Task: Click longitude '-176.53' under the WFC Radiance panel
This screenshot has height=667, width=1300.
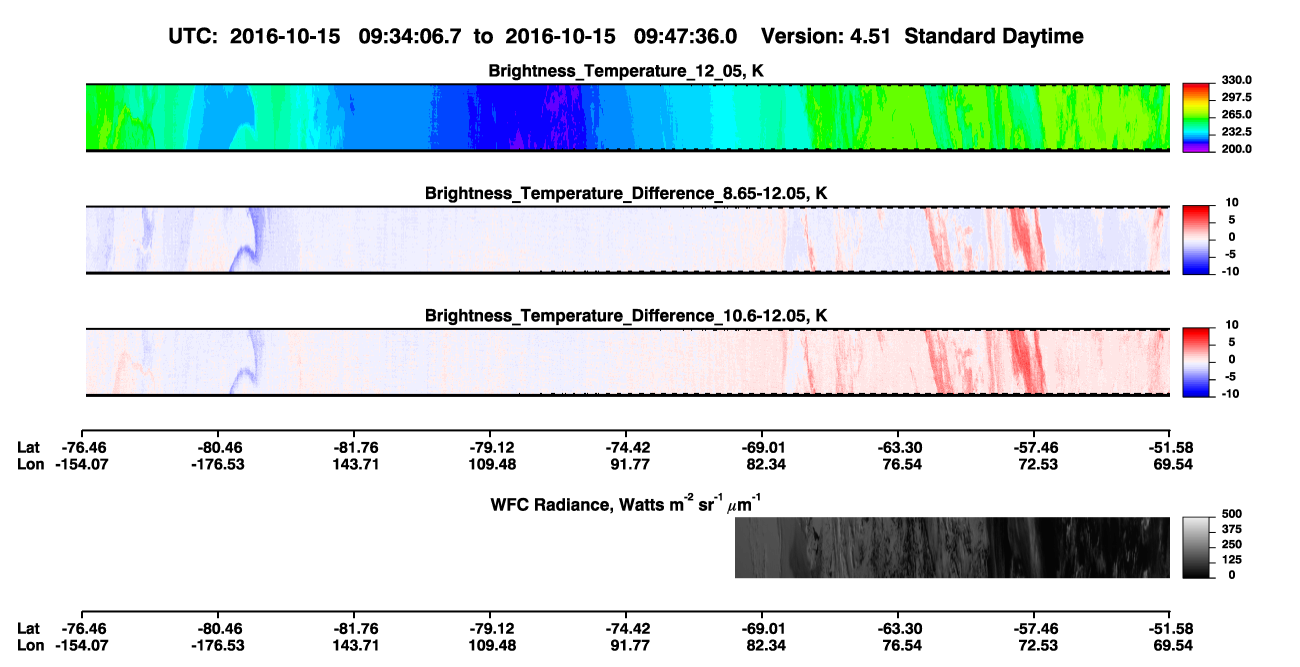Action: 218,646
